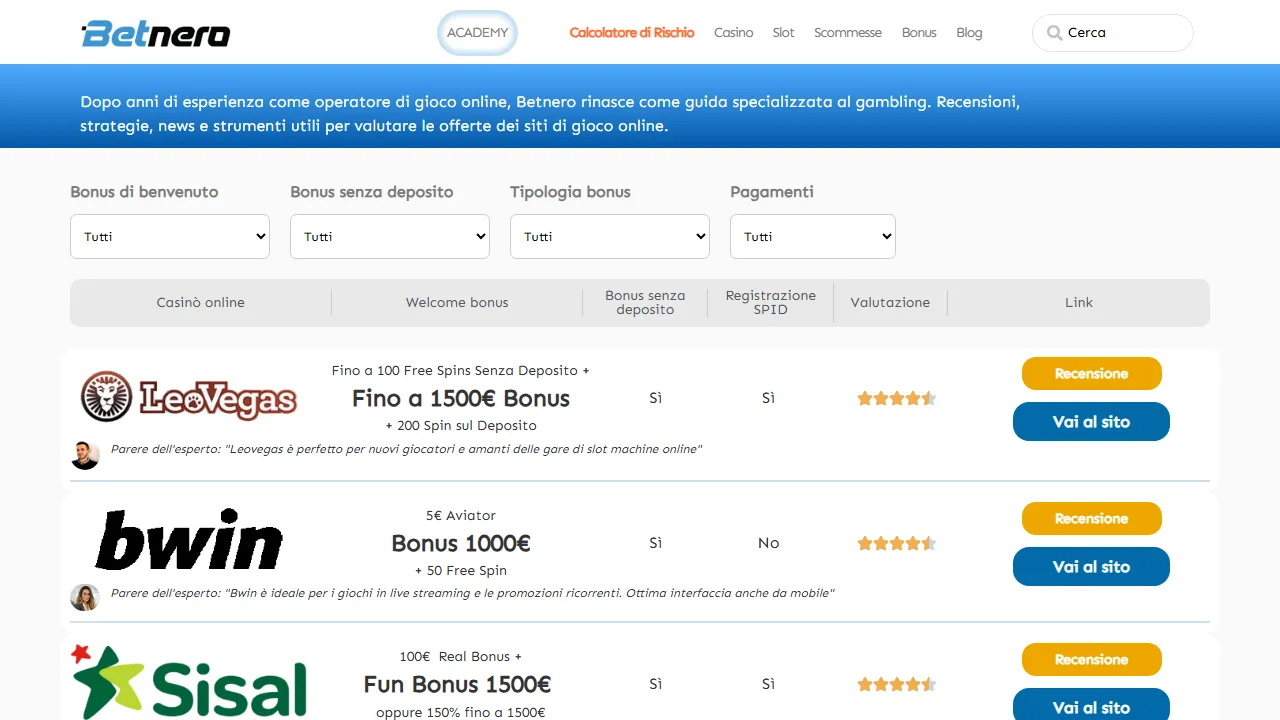Click the bwin expert avatar photo
Image resolution: width=1280 pixels, height=720 pixels.
coord(85,597)
